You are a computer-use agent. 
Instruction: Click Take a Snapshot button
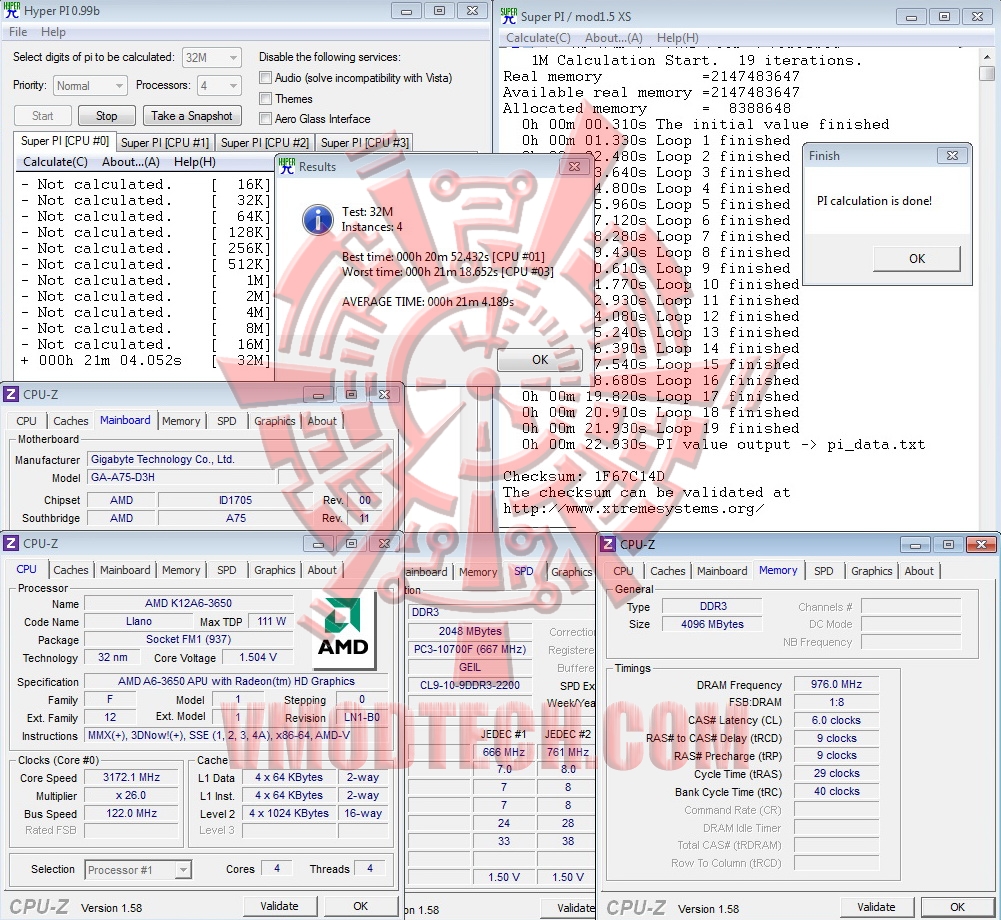click(x=192, y=116)
